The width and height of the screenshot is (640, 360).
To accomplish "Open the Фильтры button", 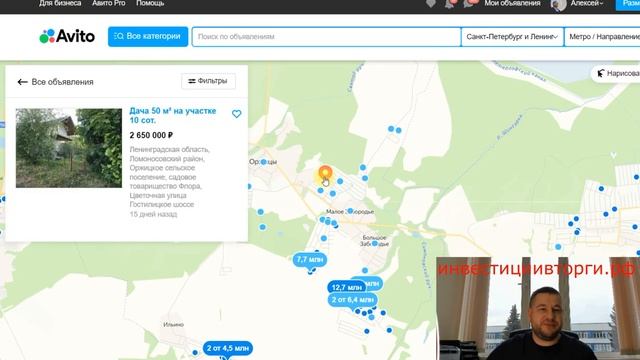I will tap(208, 81).
